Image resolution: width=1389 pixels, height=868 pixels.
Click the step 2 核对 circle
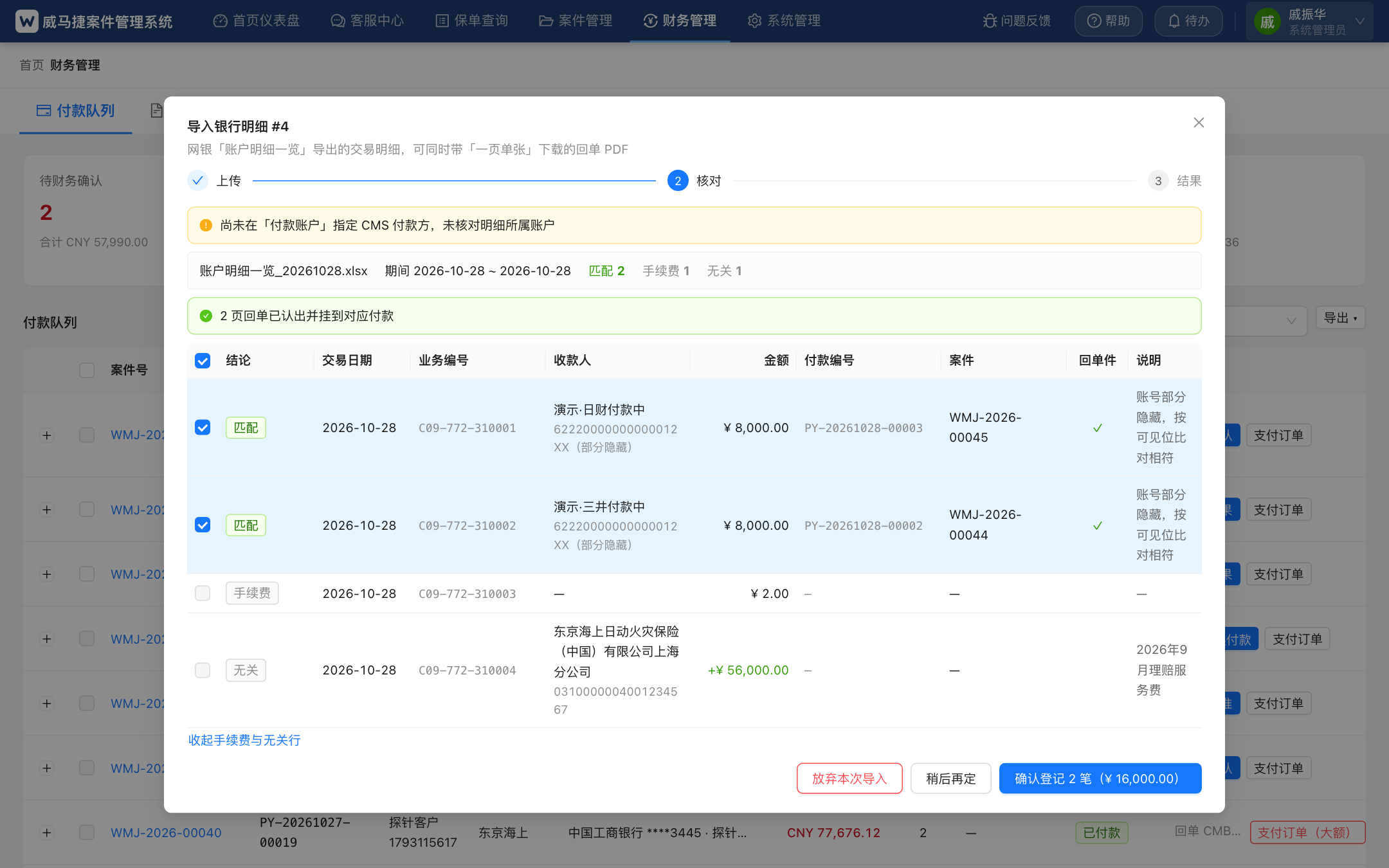[x=678, y=181]
